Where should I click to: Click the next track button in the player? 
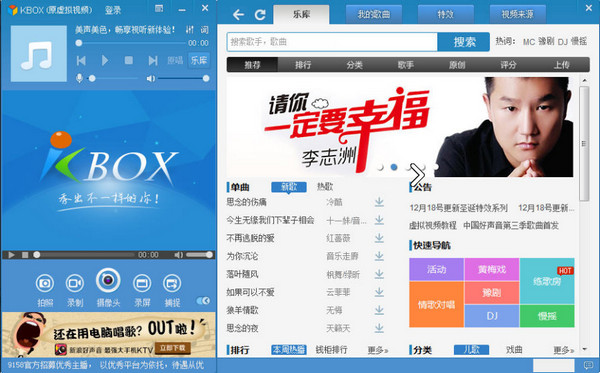(x=153, y=60)
